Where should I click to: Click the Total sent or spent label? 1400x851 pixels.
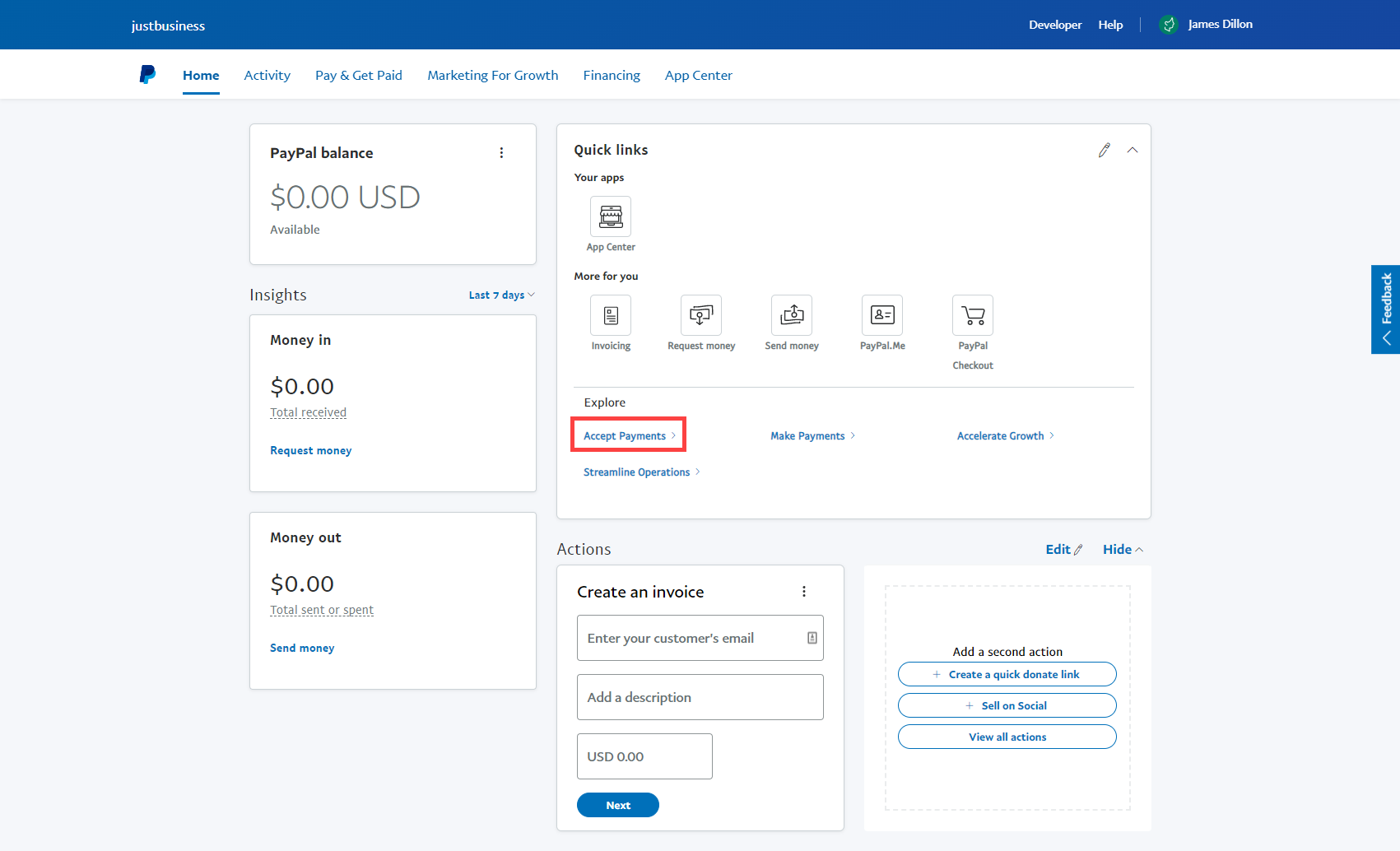click(x=322, y=610)
